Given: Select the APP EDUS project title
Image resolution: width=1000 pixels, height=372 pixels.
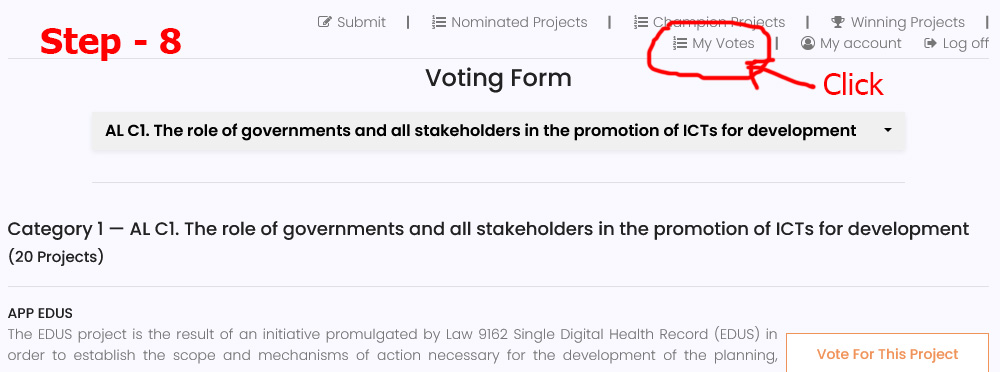Looking at the screenshot, I should (40, 313).
